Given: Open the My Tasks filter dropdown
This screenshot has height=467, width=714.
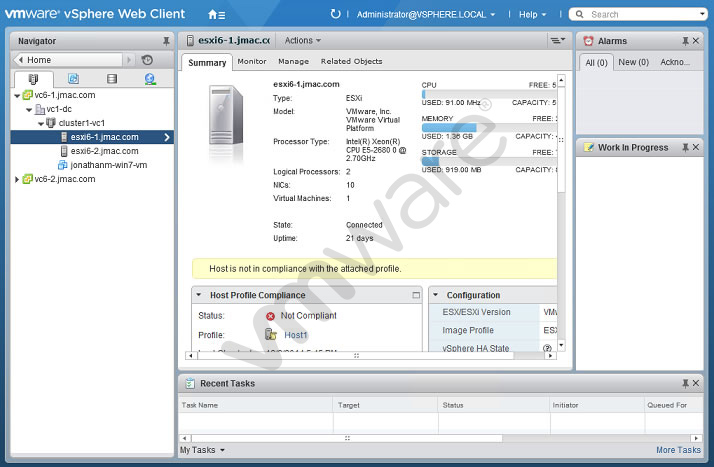Looking at the screenshot, I should coord(203,450).
